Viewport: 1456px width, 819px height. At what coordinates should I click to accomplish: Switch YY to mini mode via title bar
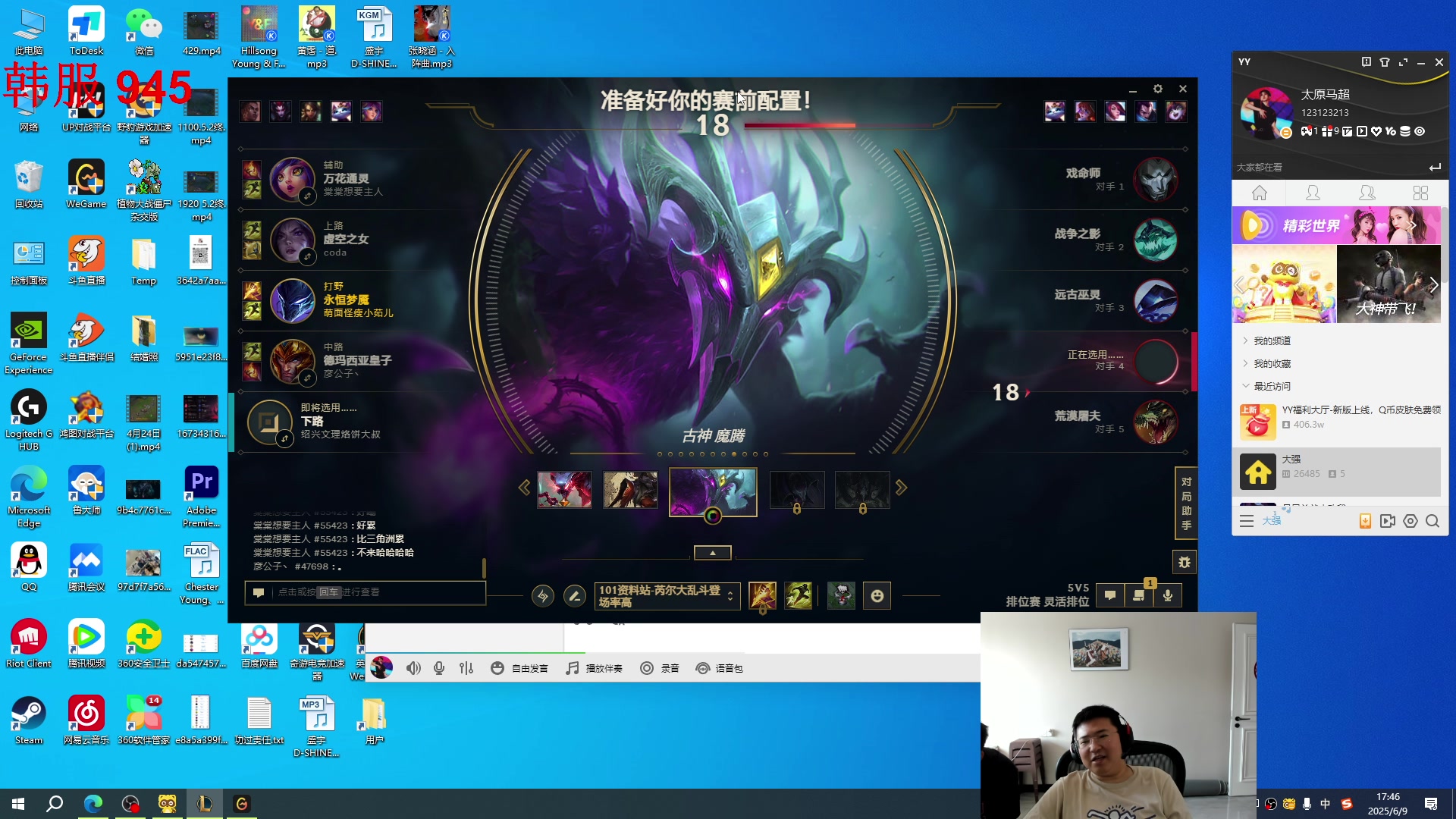click(1403, 62)
